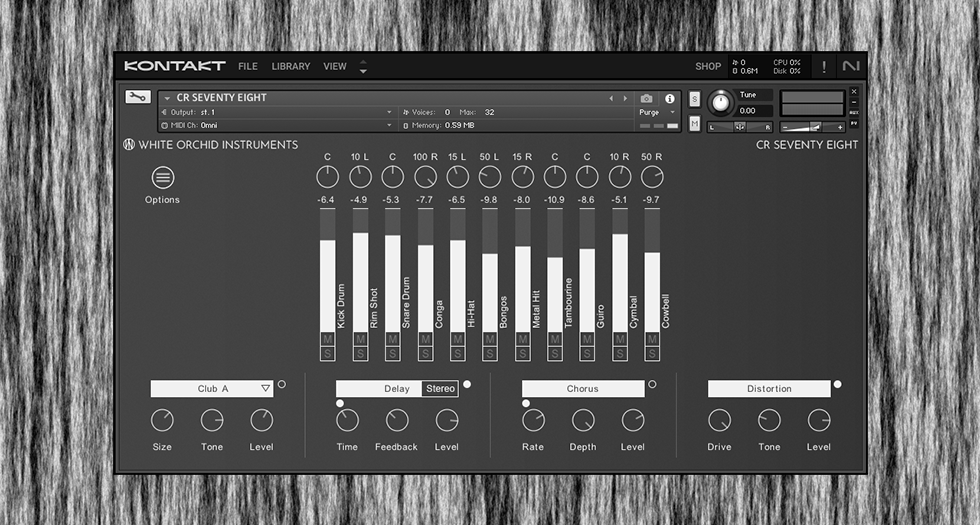Screen dimensions: 980x525
Task: Click the reverb Size knob
Action: click(162, 421)
